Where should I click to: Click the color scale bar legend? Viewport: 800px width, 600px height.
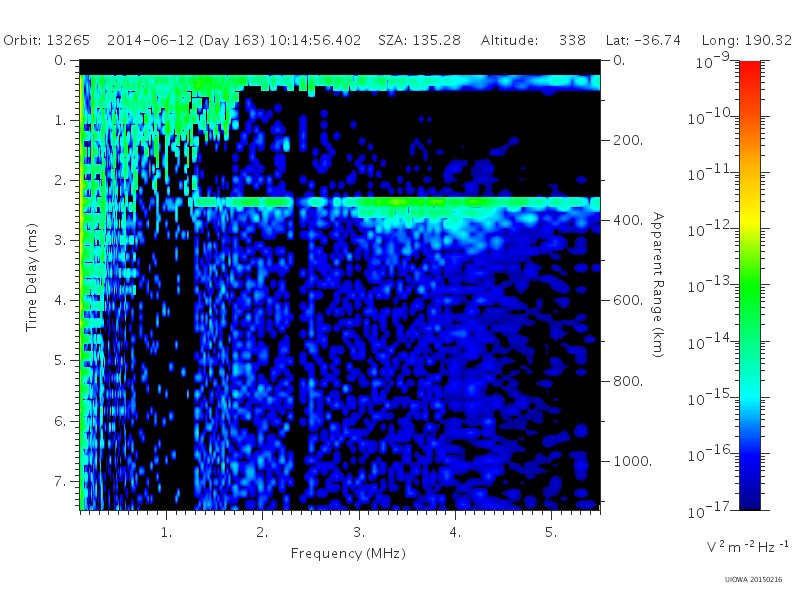point(749,285)
